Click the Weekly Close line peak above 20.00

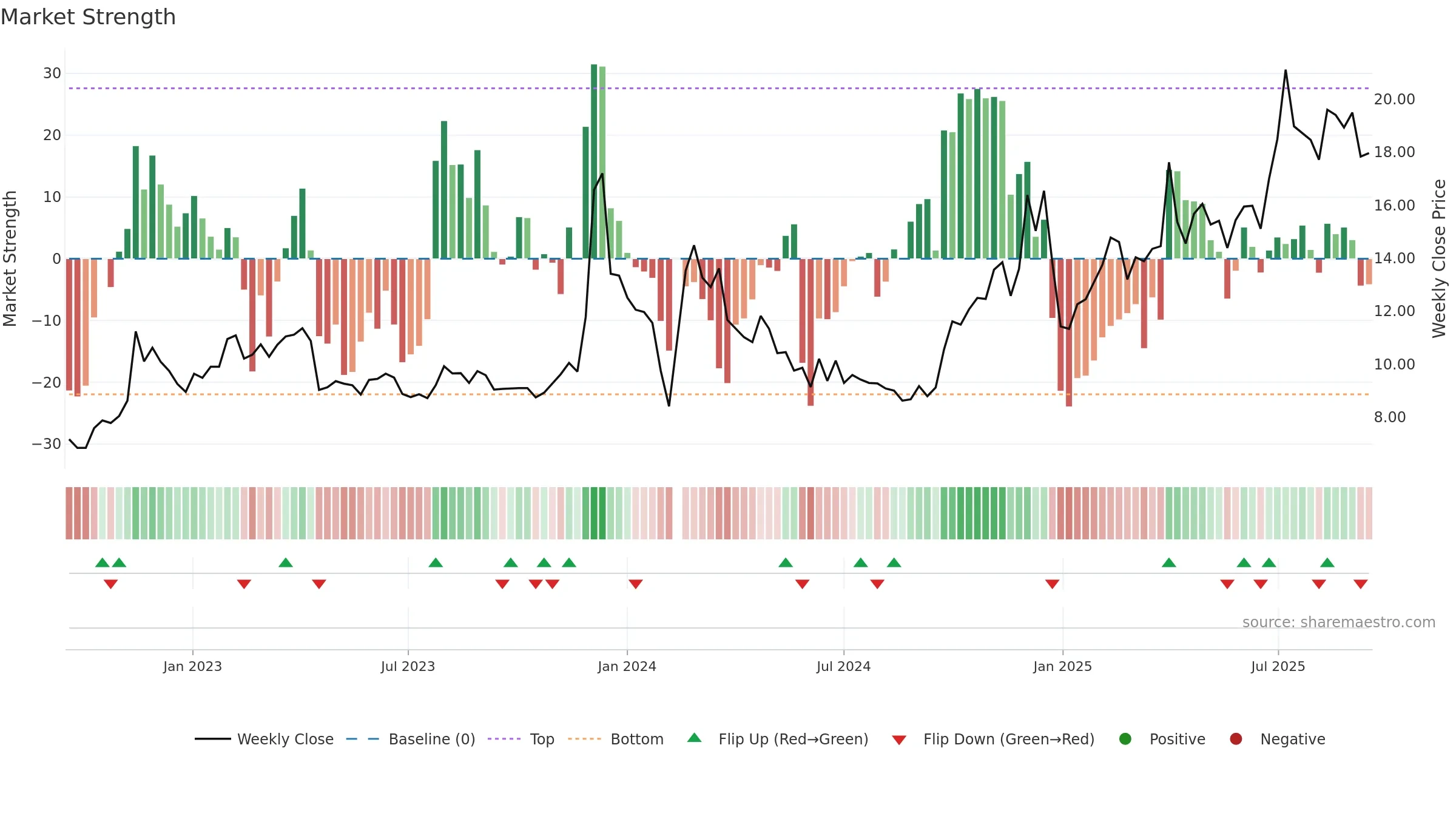(1286, 70)
